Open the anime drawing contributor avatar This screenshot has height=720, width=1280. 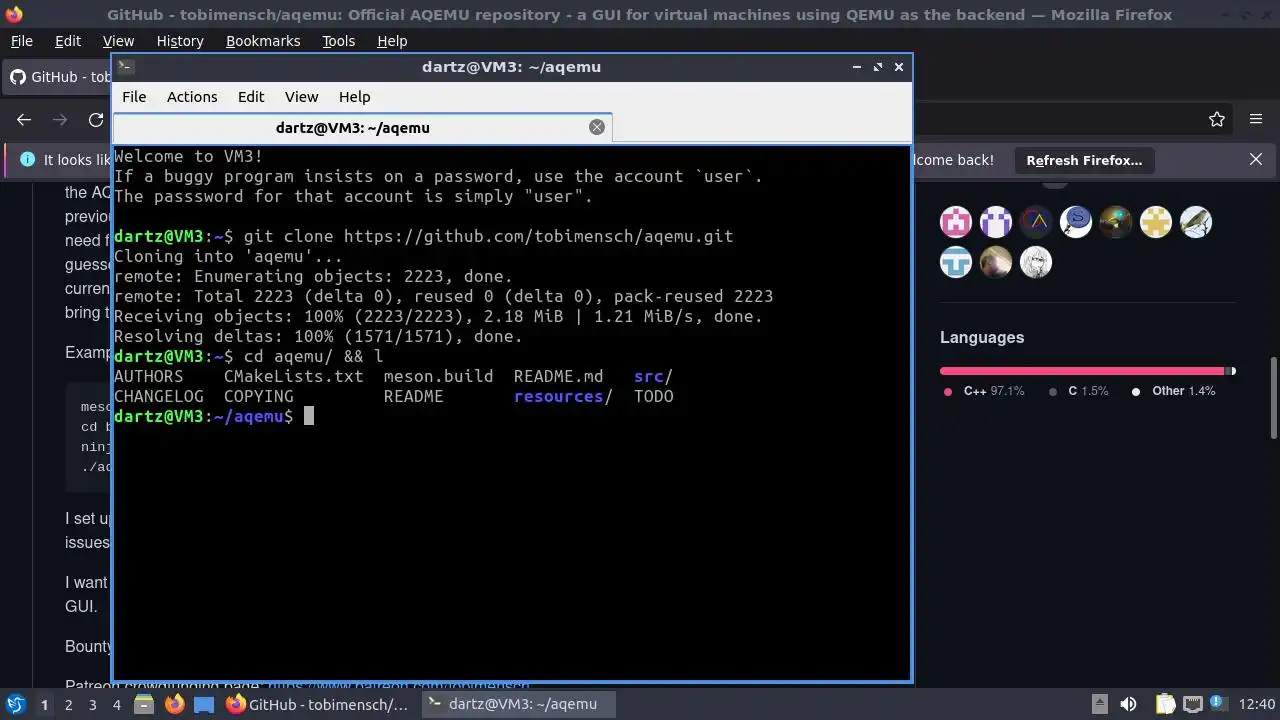point(1036,262)
